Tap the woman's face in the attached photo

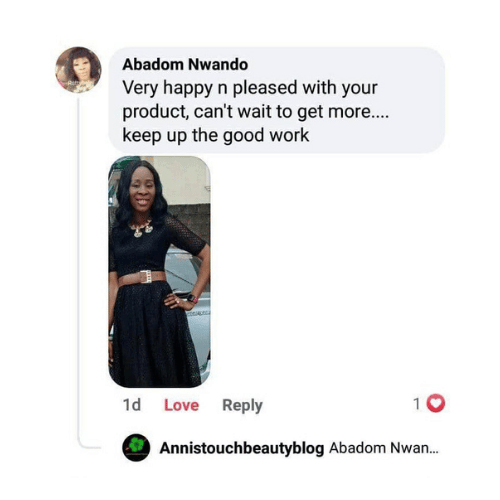click(142, 188)
